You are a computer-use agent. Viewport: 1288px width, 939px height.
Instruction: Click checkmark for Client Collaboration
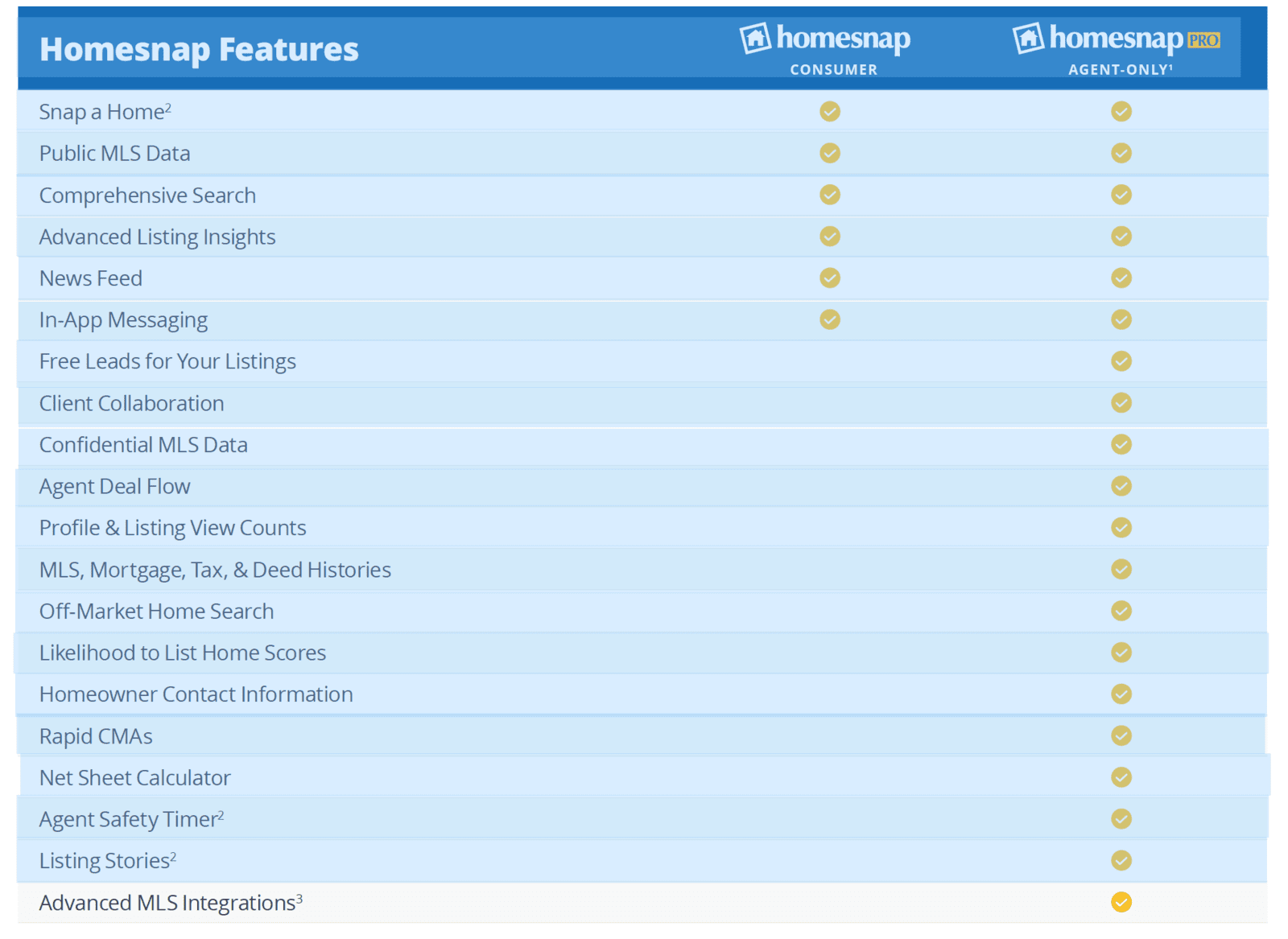click(1121, 402)
